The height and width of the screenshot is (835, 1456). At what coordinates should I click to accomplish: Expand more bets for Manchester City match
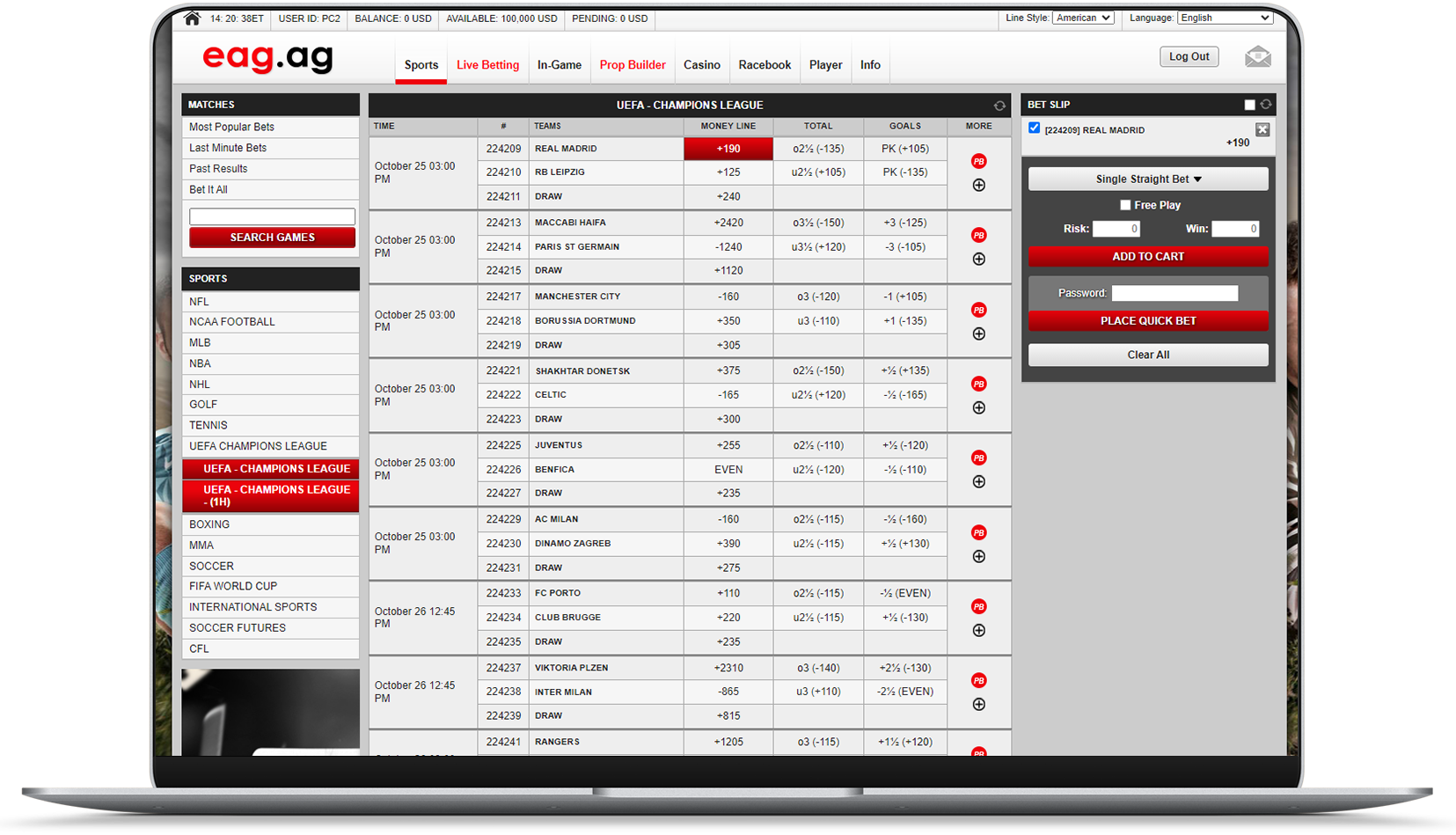(978, 334)
